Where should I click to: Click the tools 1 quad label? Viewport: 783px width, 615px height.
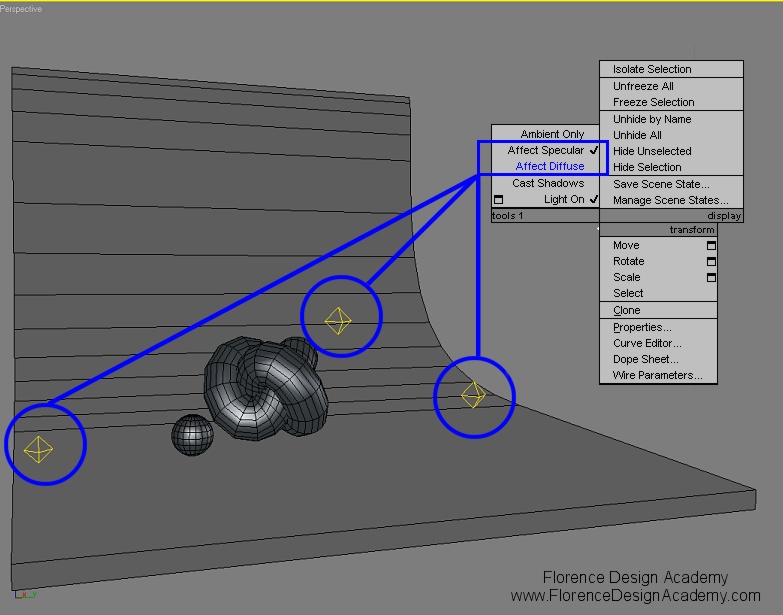508,216
